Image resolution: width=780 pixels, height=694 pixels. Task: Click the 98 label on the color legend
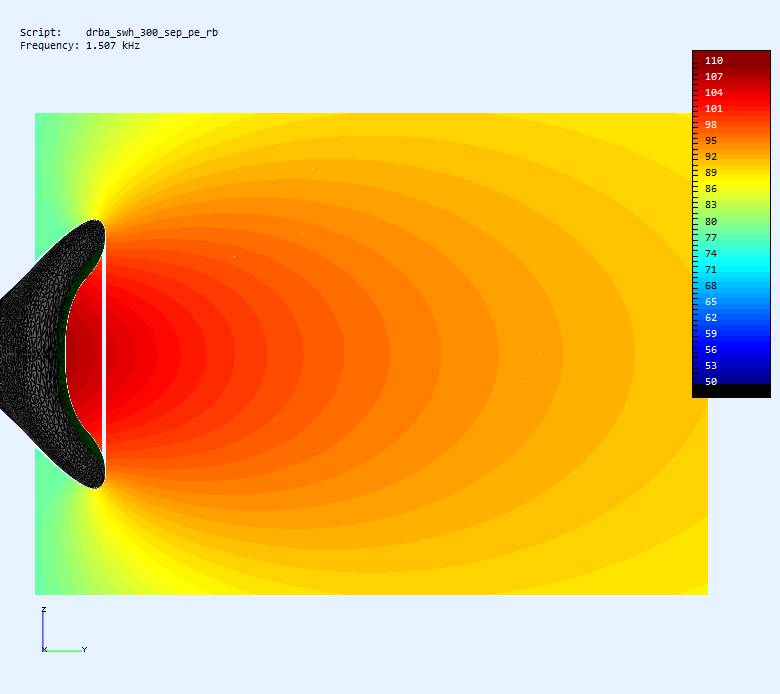(711, 124)
